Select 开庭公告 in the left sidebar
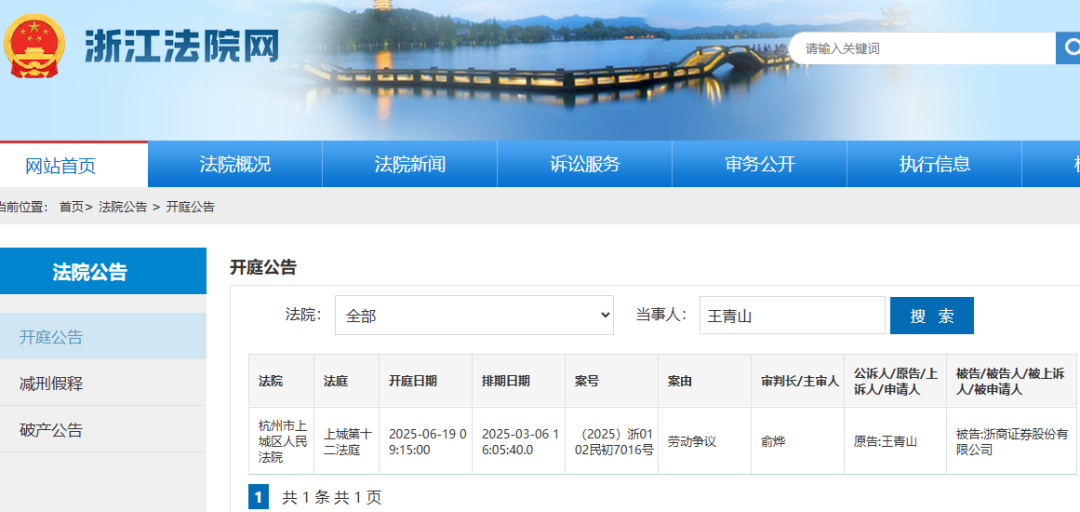1080x512 pixels. pos(103,336)
